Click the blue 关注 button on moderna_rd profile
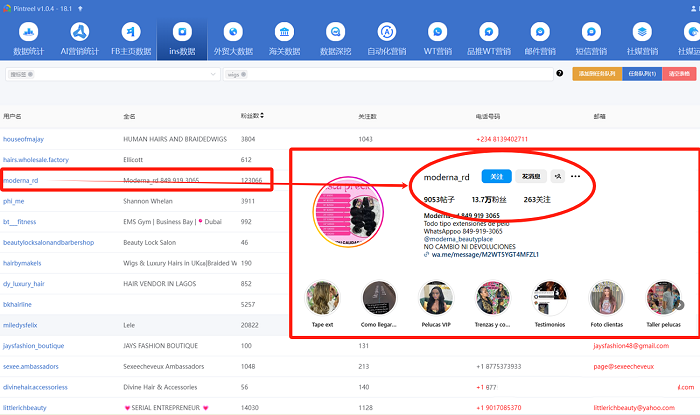This screenshot has height=415, width=700. [x=496, y=177]
